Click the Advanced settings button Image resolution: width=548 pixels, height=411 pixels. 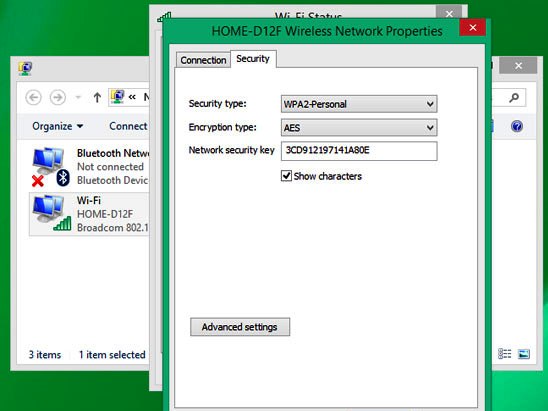coord(240,327)
